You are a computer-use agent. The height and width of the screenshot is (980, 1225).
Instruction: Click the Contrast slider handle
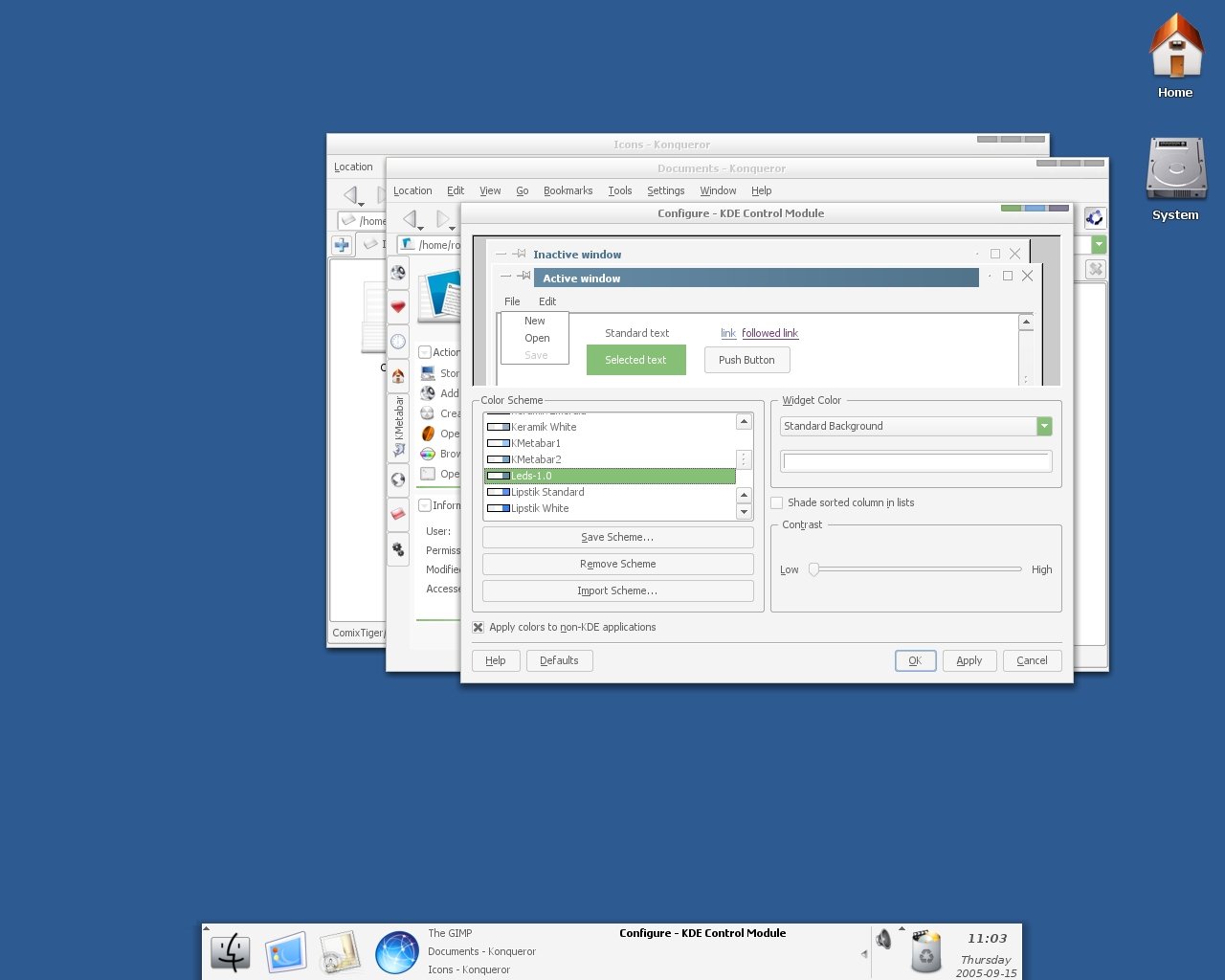click(814, 569)
